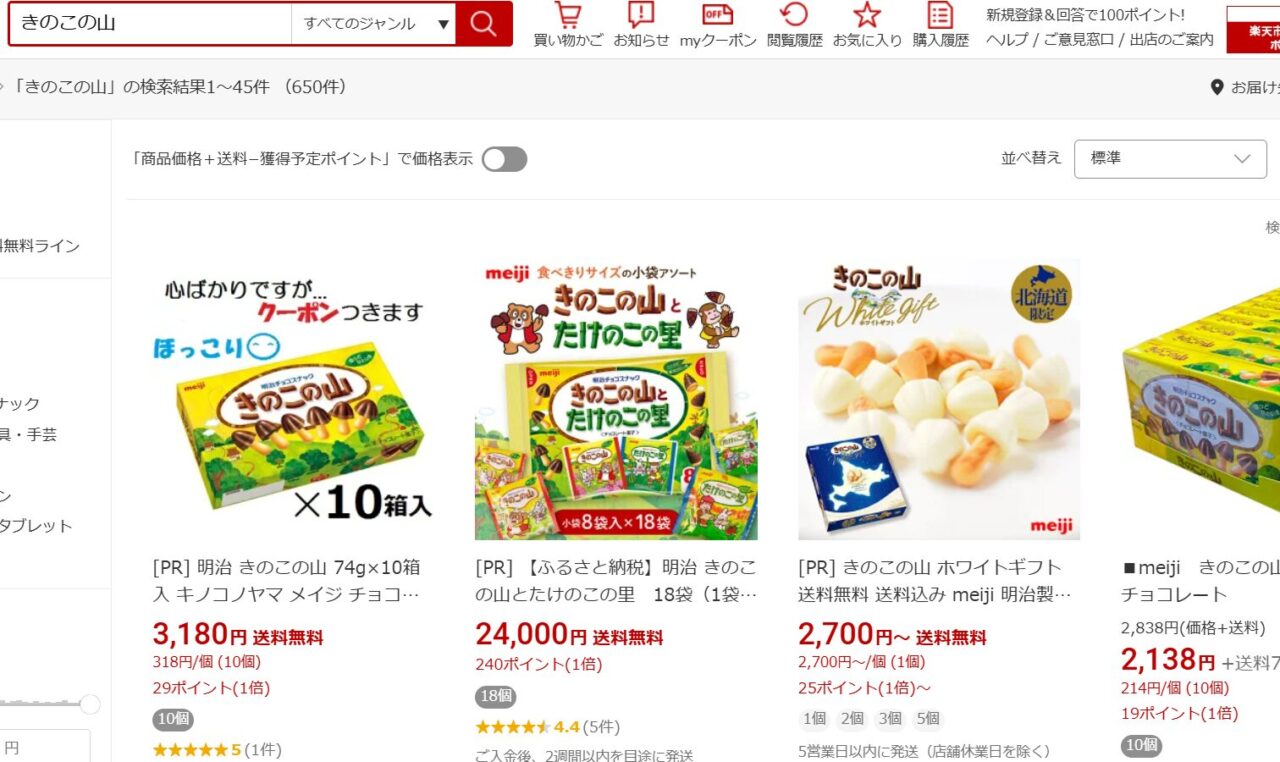The height and width of the screenshot is (762, 1280).
Task: Toggle price display with shipping and points
Action: 504,159
